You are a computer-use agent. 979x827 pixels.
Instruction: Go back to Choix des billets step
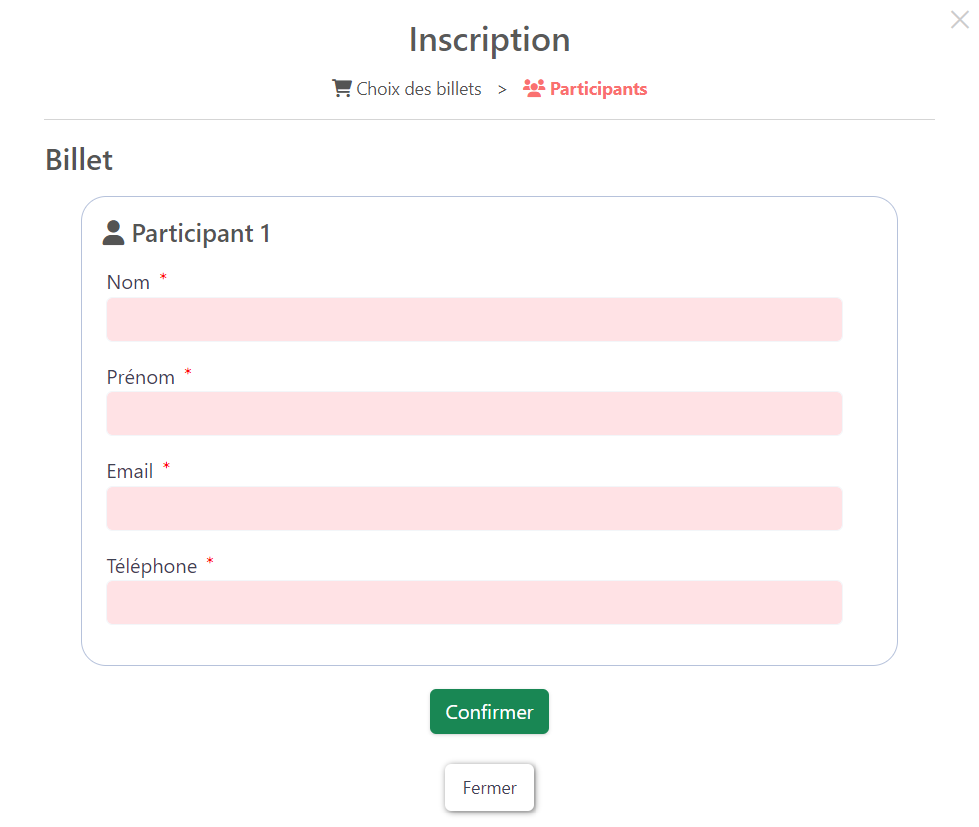pos(419,89)
